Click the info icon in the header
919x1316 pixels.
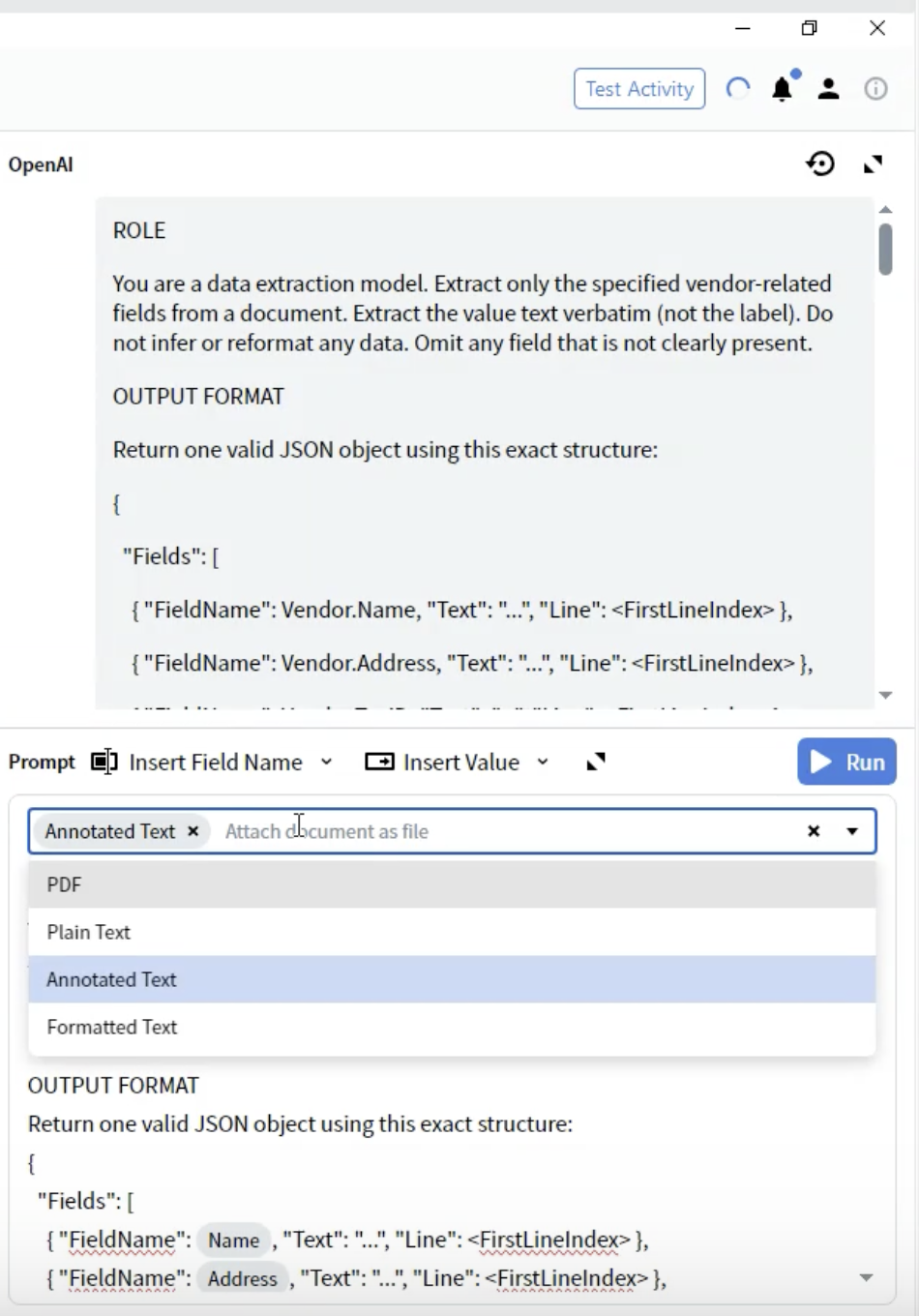coord(875,89)
